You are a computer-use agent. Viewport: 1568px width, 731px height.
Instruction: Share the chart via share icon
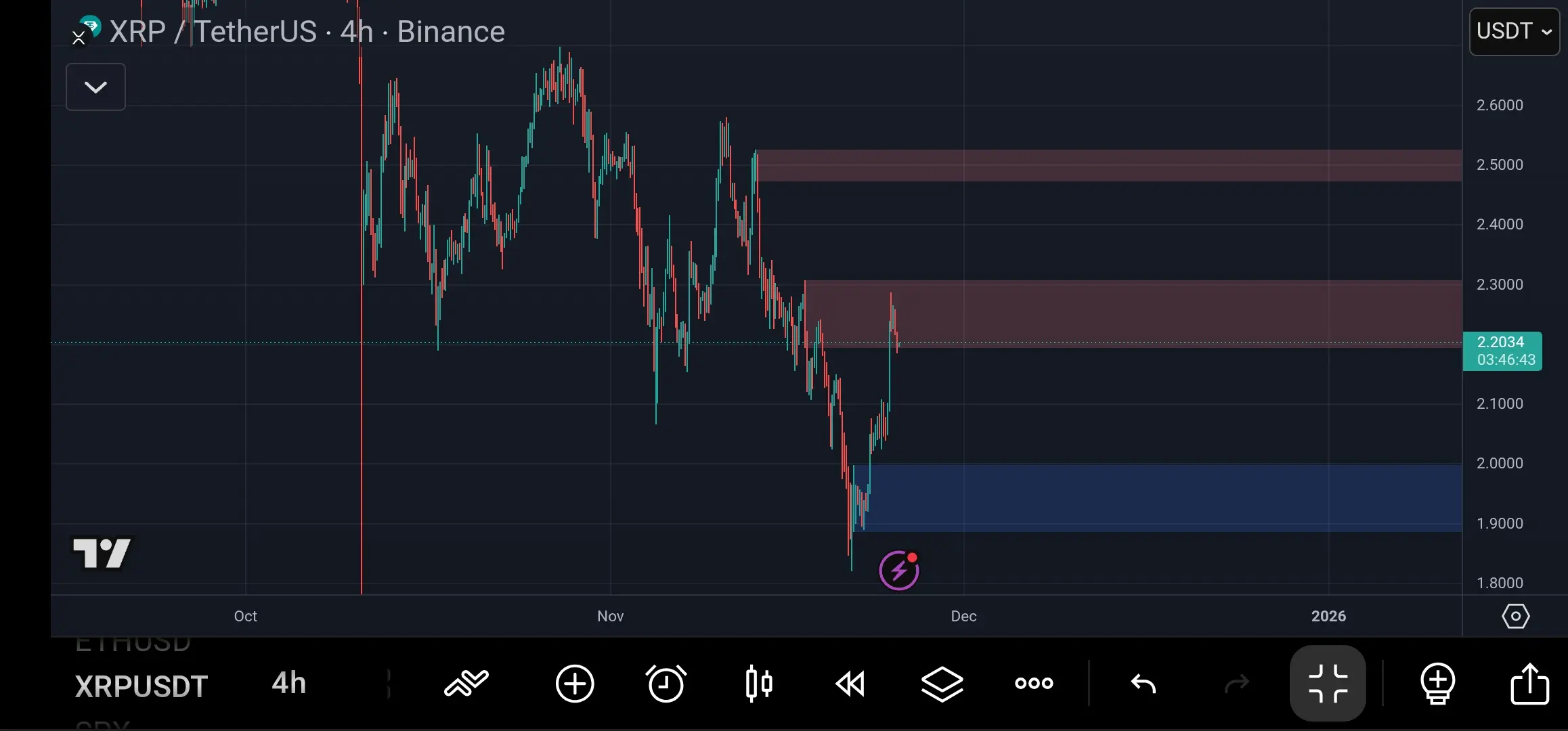(1529, 684)
